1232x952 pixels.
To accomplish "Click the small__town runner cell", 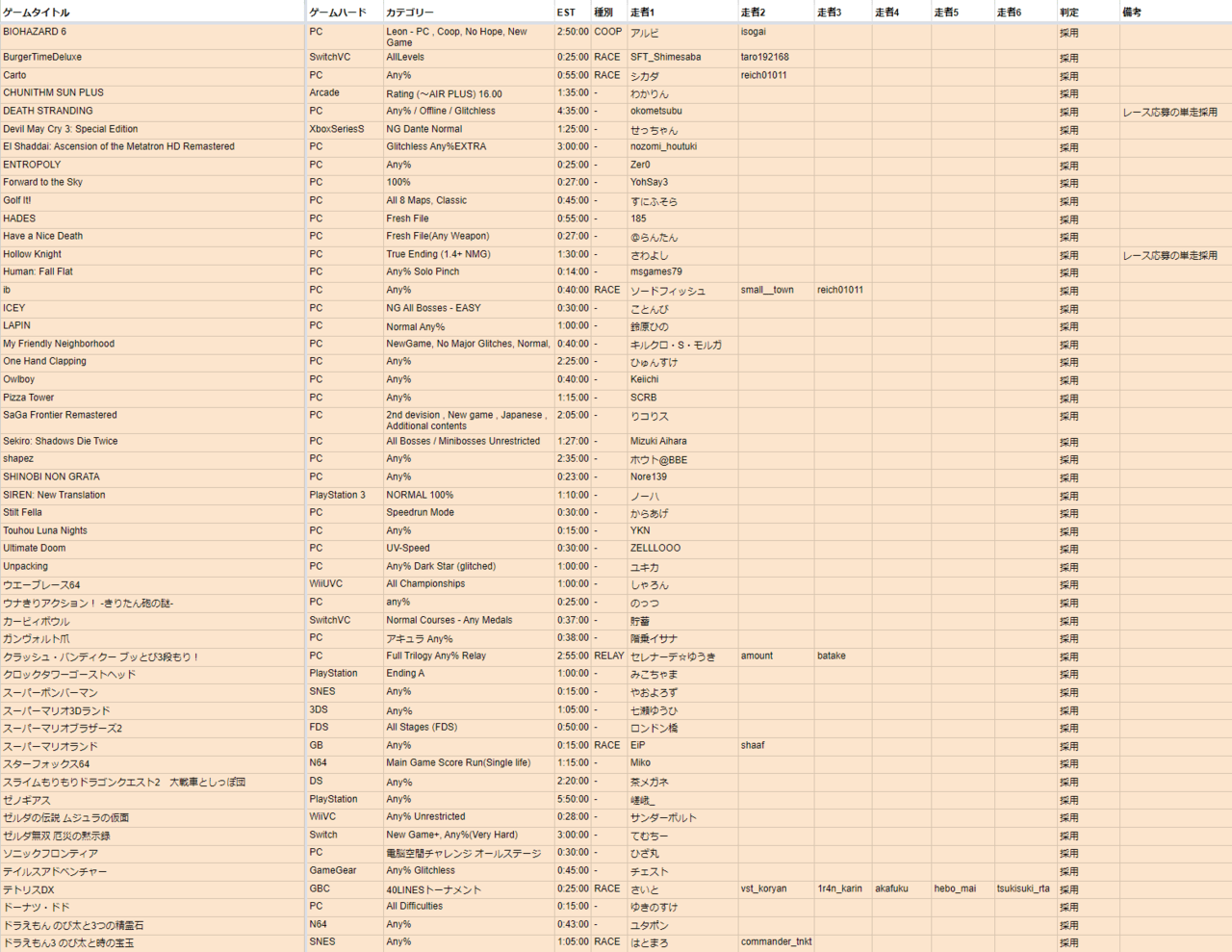I will 776,291.
